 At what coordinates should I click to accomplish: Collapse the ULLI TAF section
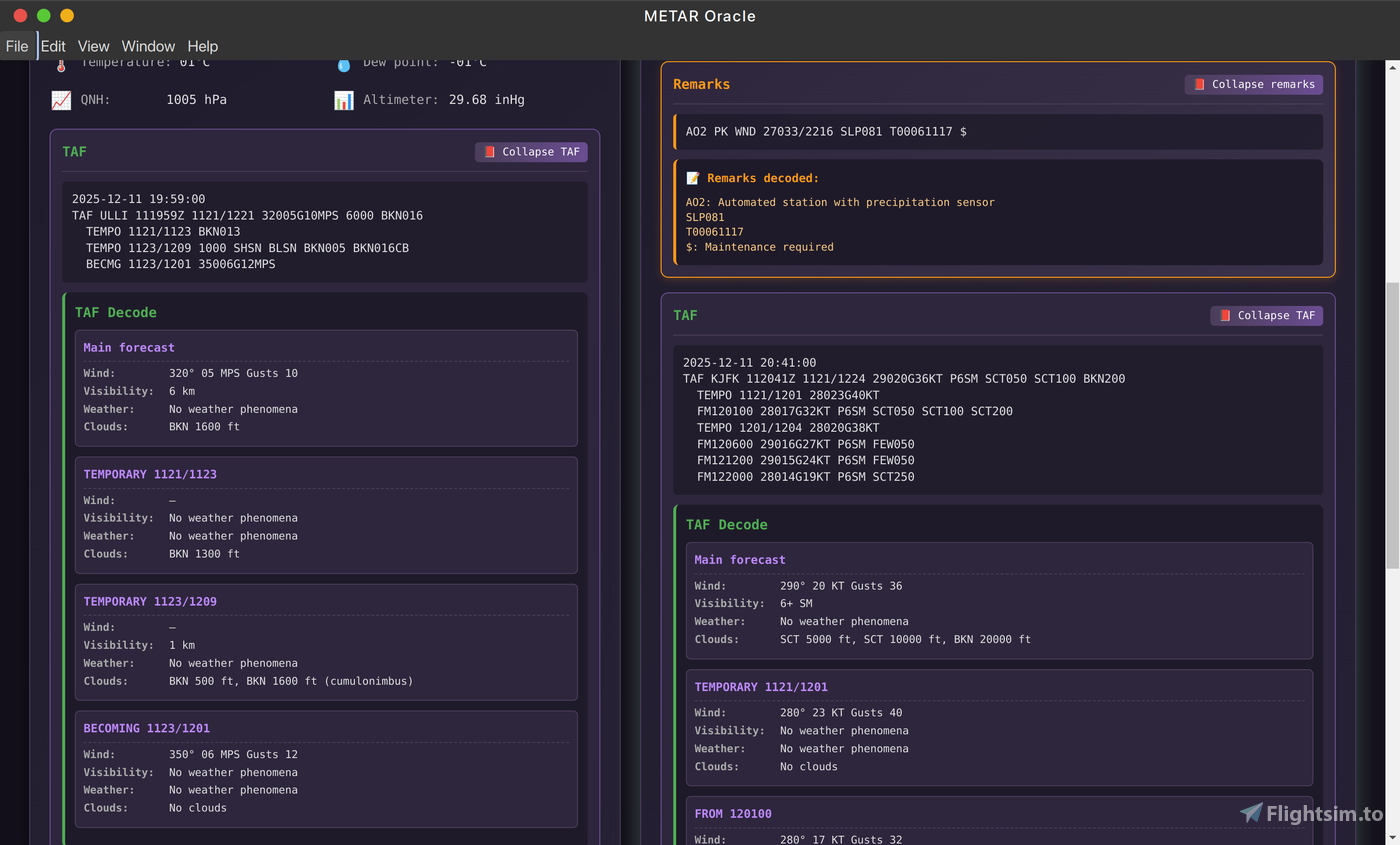pos(531,152)
